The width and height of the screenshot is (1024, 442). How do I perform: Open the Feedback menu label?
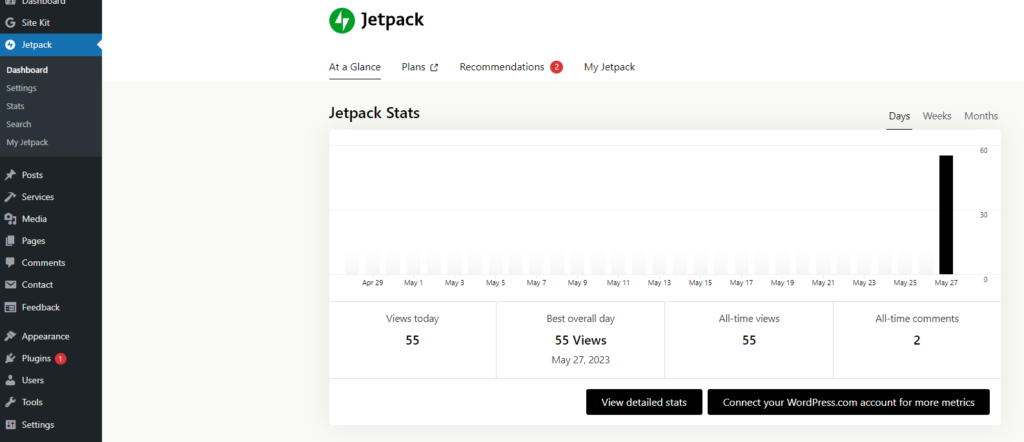point(40,307)
